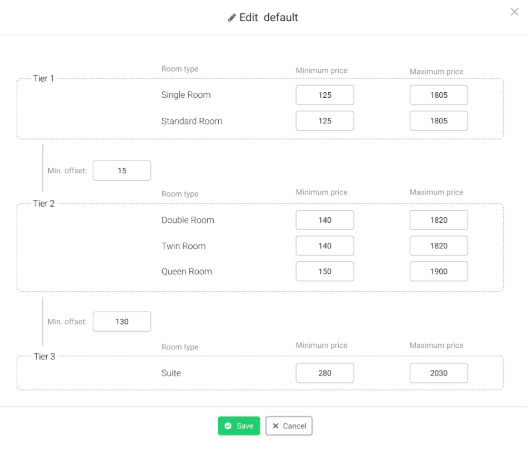Edit Double Room maximum price field
Image resolution: width=528 pixels, height=454 pixels.
tap(438, 220)
